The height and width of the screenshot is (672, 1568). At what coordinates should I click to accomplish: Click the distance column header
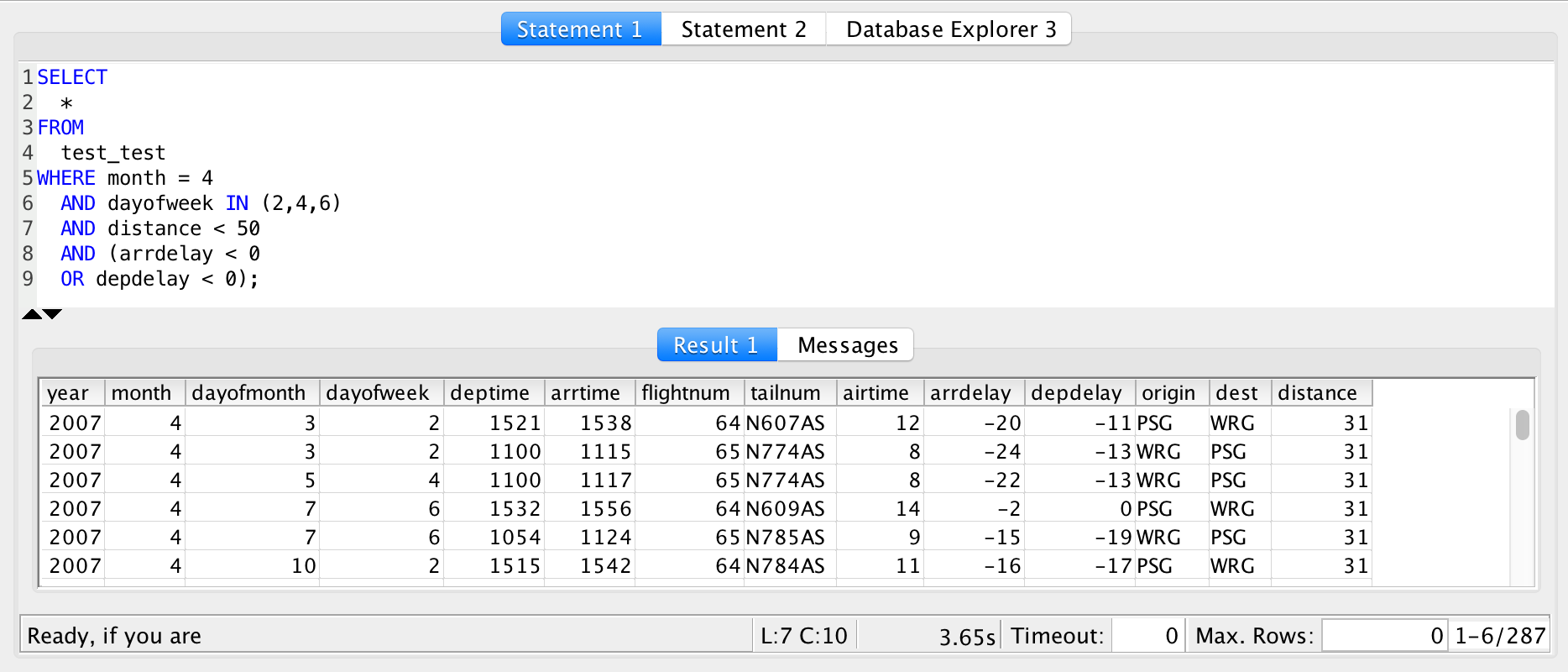1321,393
